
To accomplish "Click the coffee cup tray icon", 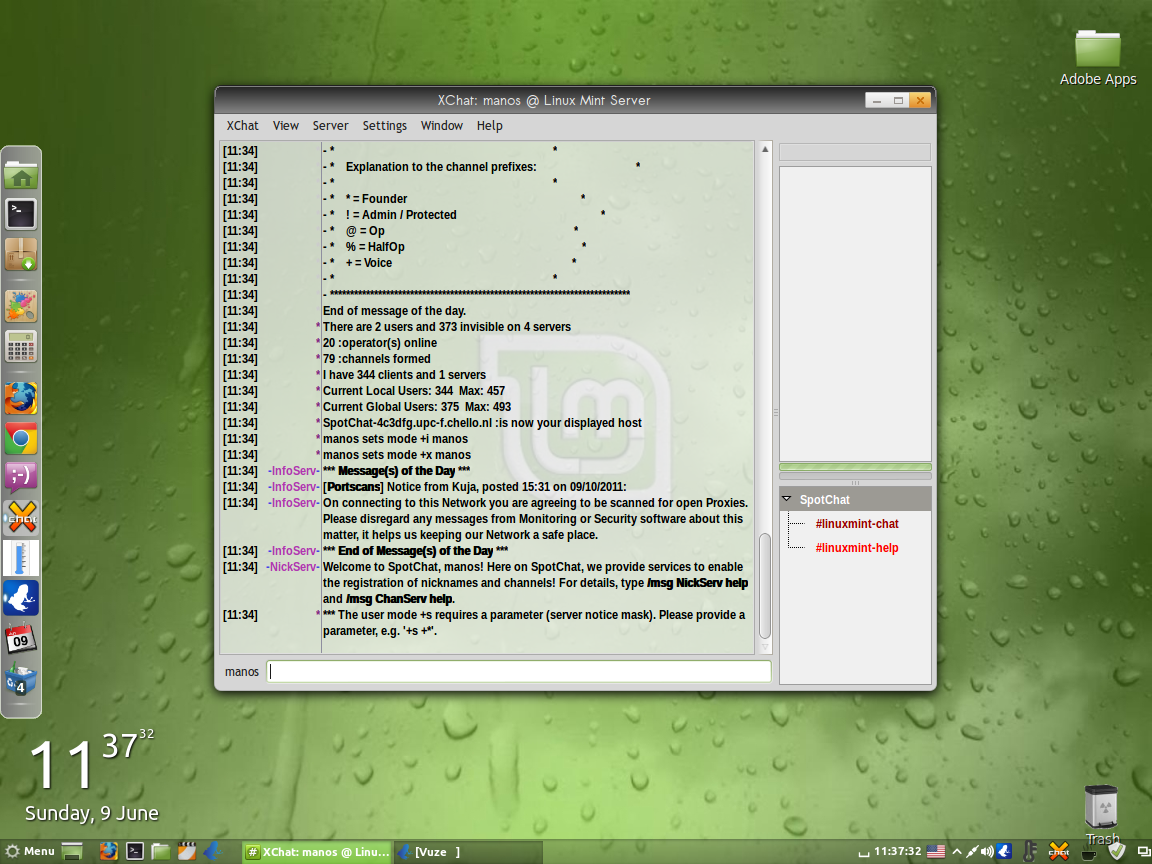I will pos(1089,854).
